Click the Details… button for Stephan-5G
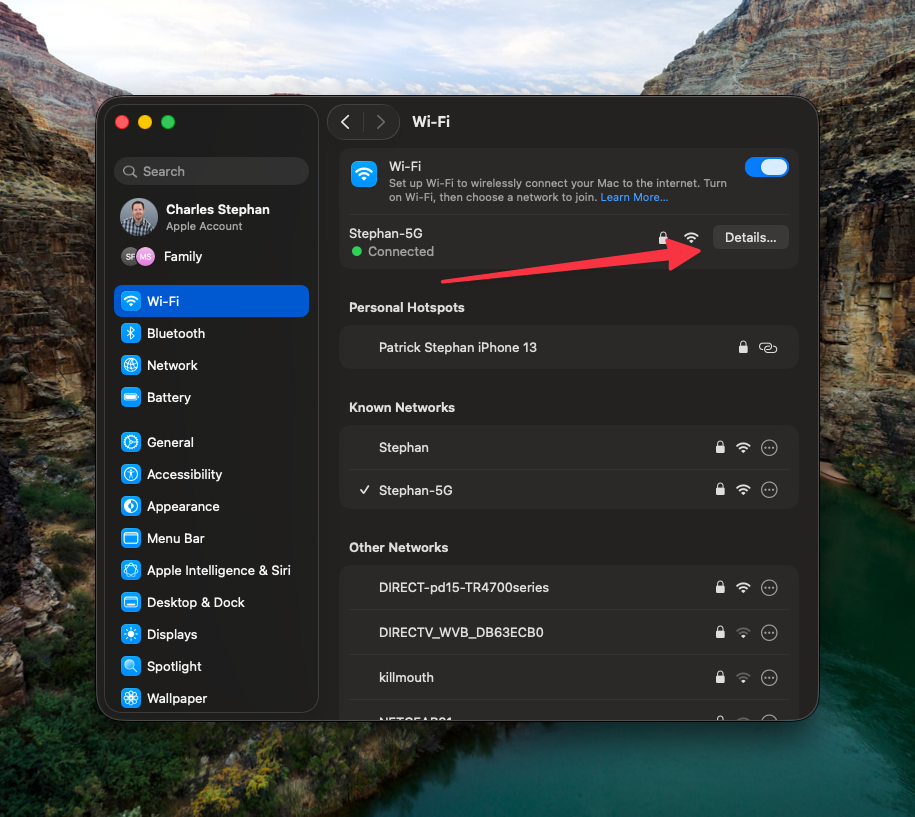This screenshot has width=915, height=817. tap(750, 237)
